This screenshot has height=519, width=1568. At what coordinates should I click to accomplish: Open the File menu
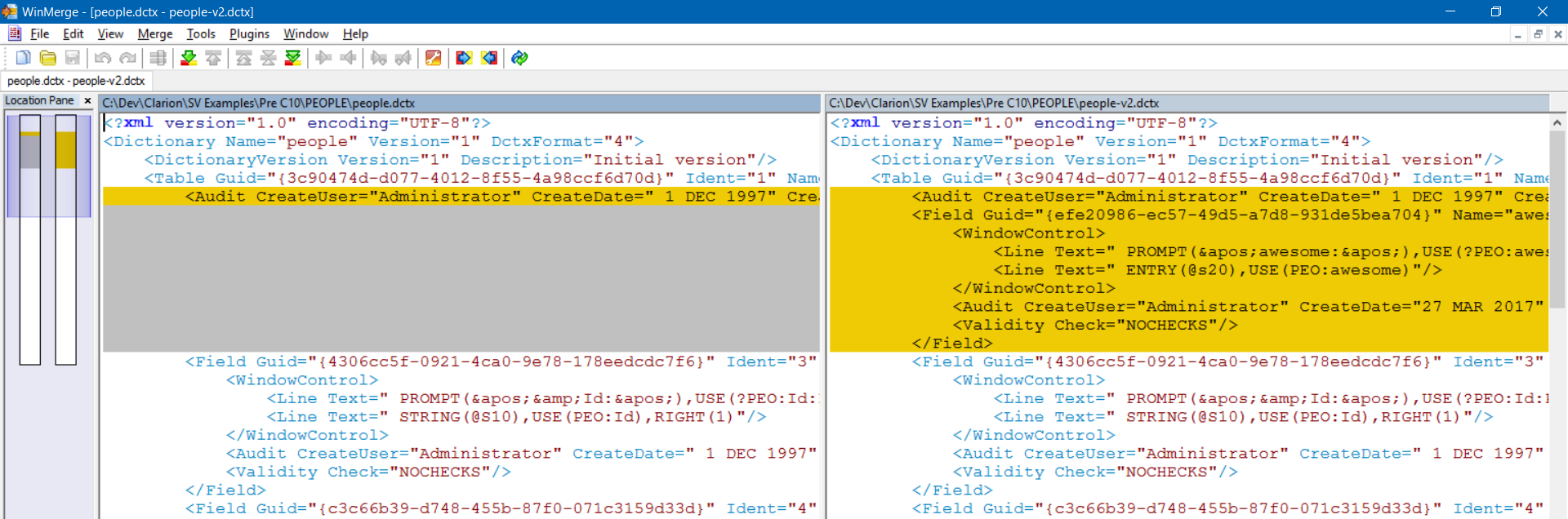pyautogui.click(x=40, y=33)
